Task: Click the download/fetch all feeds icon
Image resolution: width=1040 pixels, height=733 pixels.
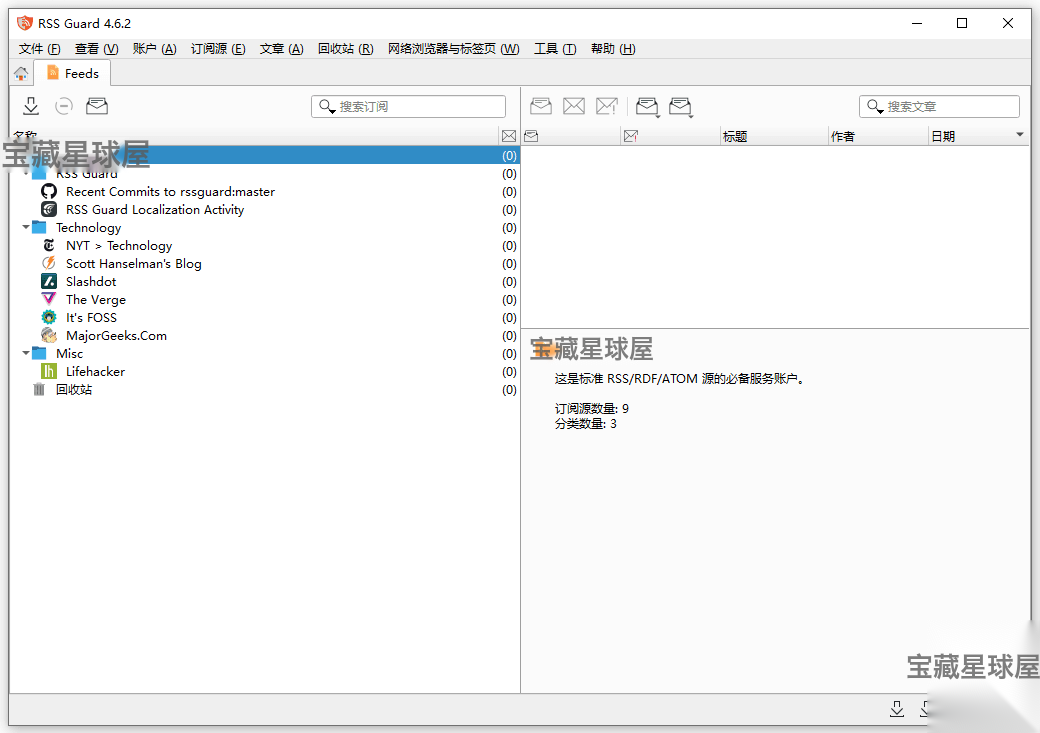Action: (31, 106)
